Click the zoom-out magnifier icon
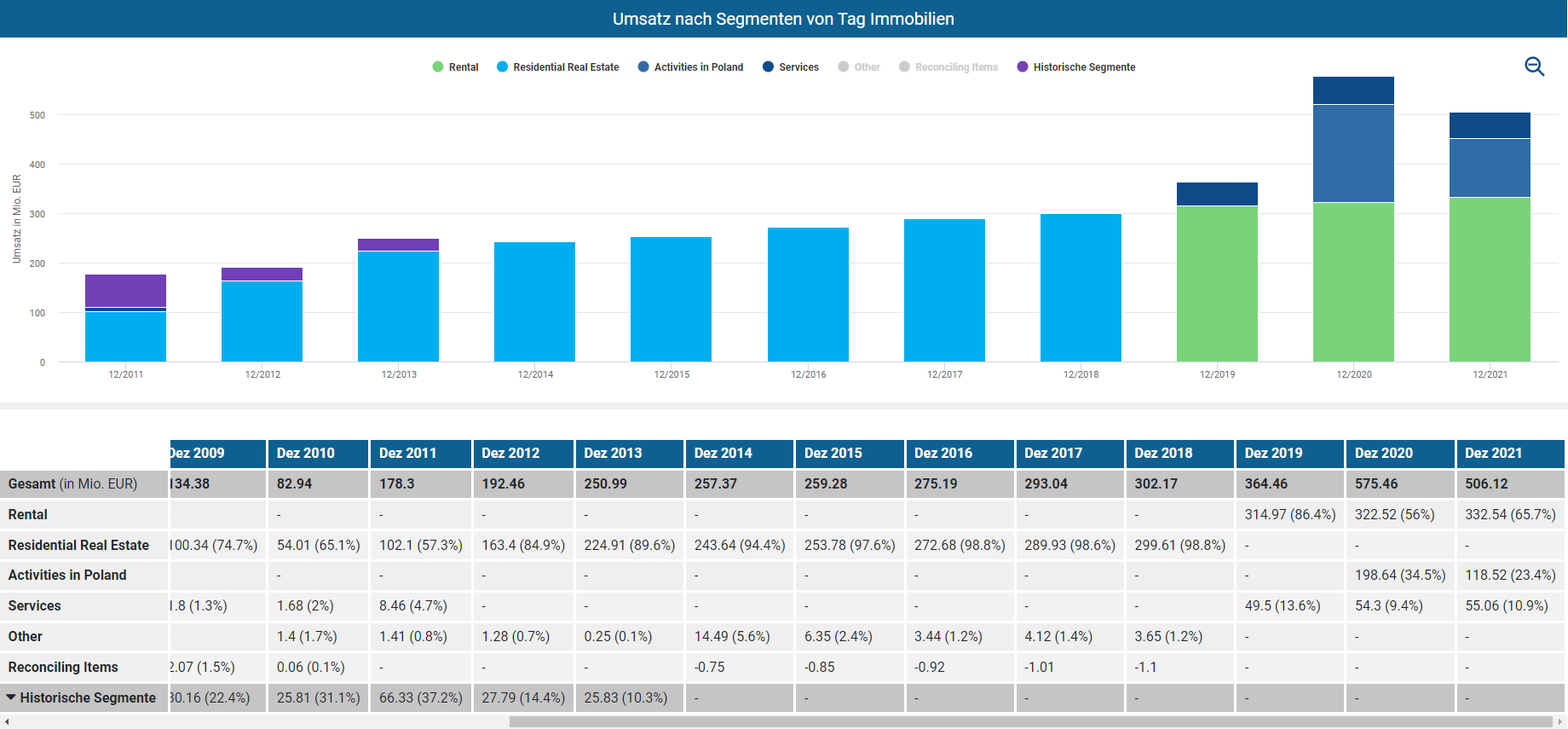The height and width of the screenshot is (729, 1568). click(1534, 67)
